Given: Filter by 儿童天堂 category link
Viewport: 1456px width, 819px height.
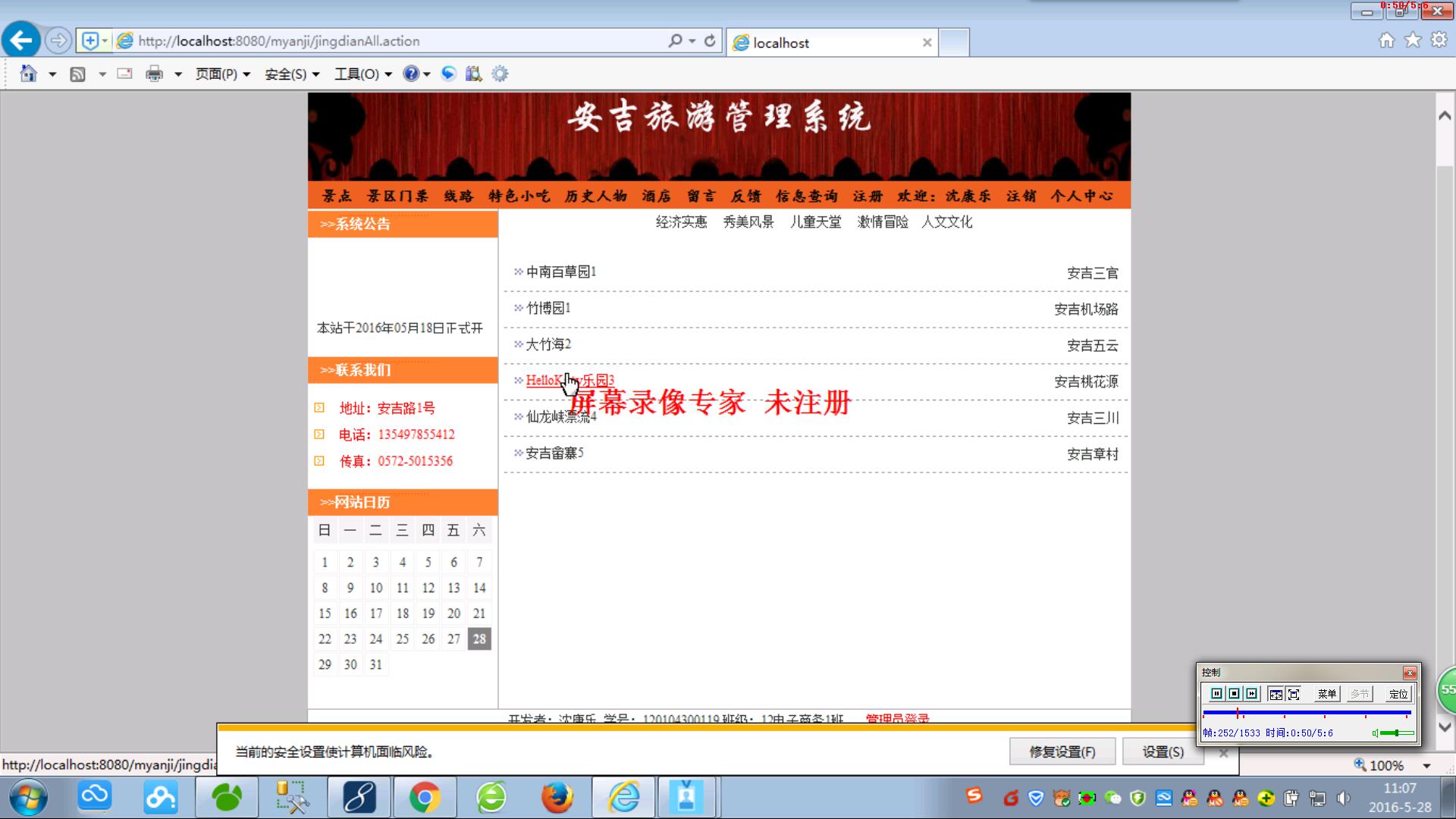Looking at the screenshot, I should 815,221.
